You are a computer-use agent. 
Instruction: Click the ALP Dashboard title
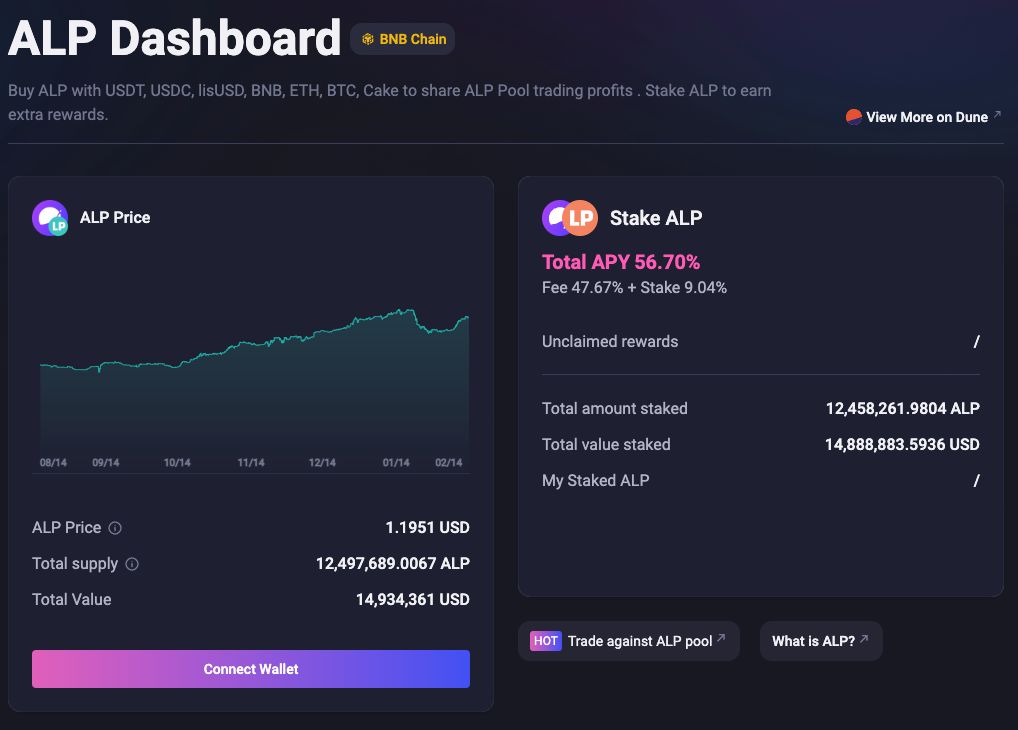173,39
